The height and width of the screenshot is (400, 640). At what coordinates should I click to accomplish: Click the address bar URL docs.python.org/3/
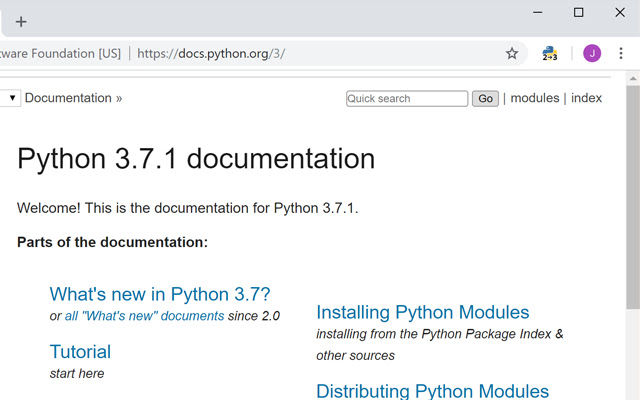pyautogui.click(x=211, y=53)
